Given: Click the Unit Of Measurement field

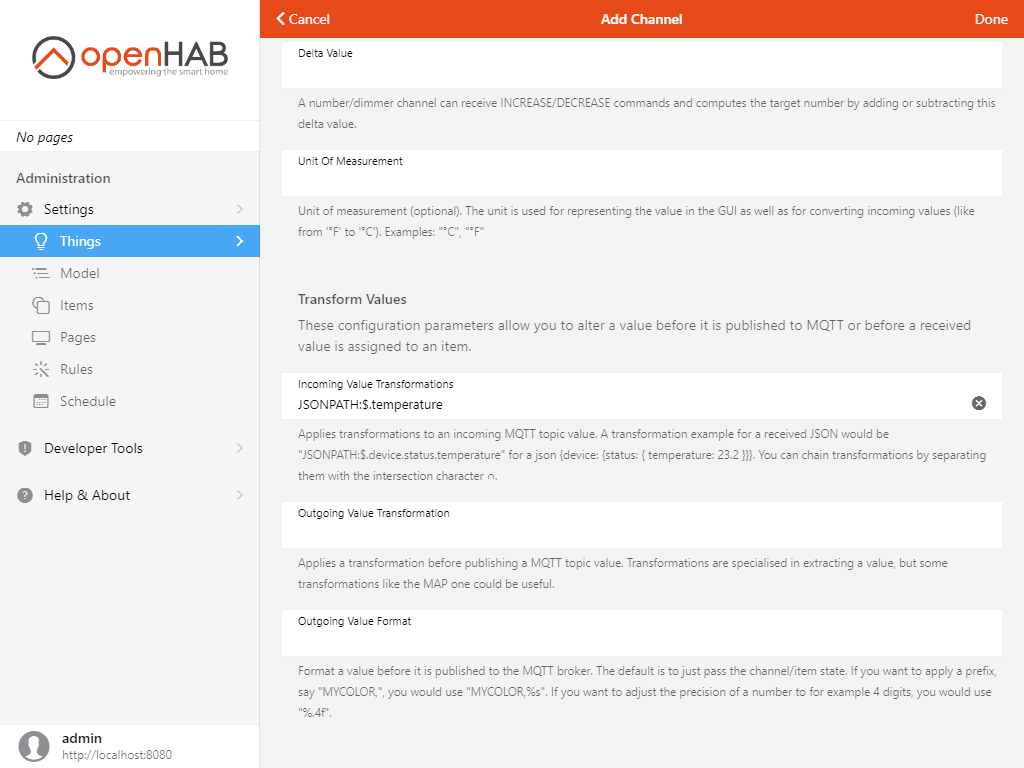Looking at the screenshot, I should pyautogui.click(x=640, y=181).
